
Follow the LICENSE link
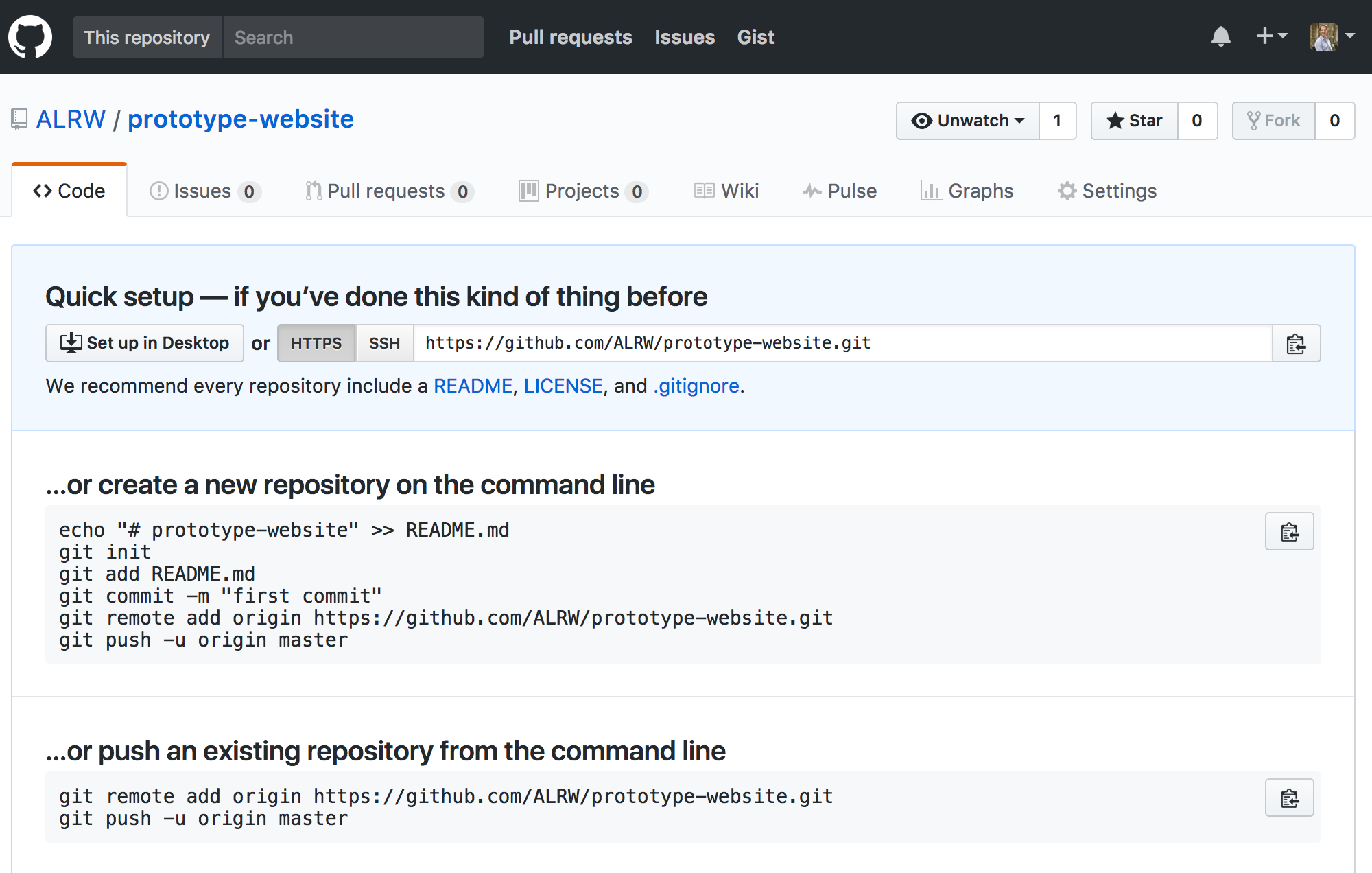[563, 386]
